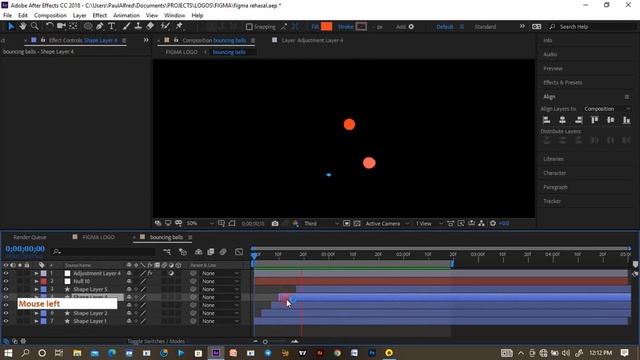640x360 pixels.
Task: Click Toggle Switches / Modes button
Action: [156, 341]
